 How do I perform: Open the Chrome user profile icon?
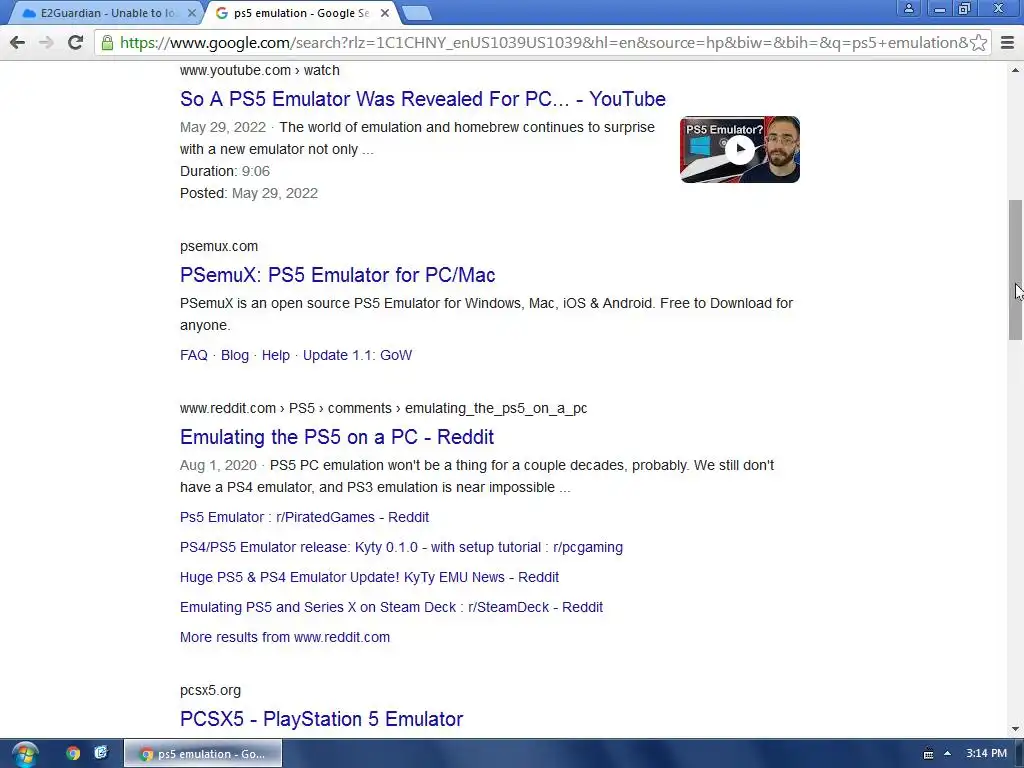pyautogui.click(x=908, y=8)
